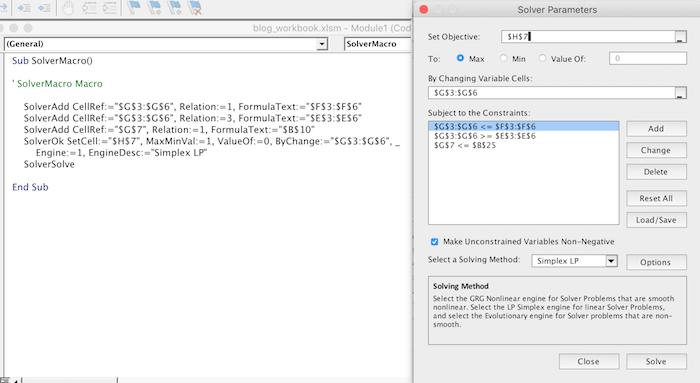Viewport: 700px width, 383px height.
Task: Click range selector icon for Set Objective
Action: click(x=680, y=37)
